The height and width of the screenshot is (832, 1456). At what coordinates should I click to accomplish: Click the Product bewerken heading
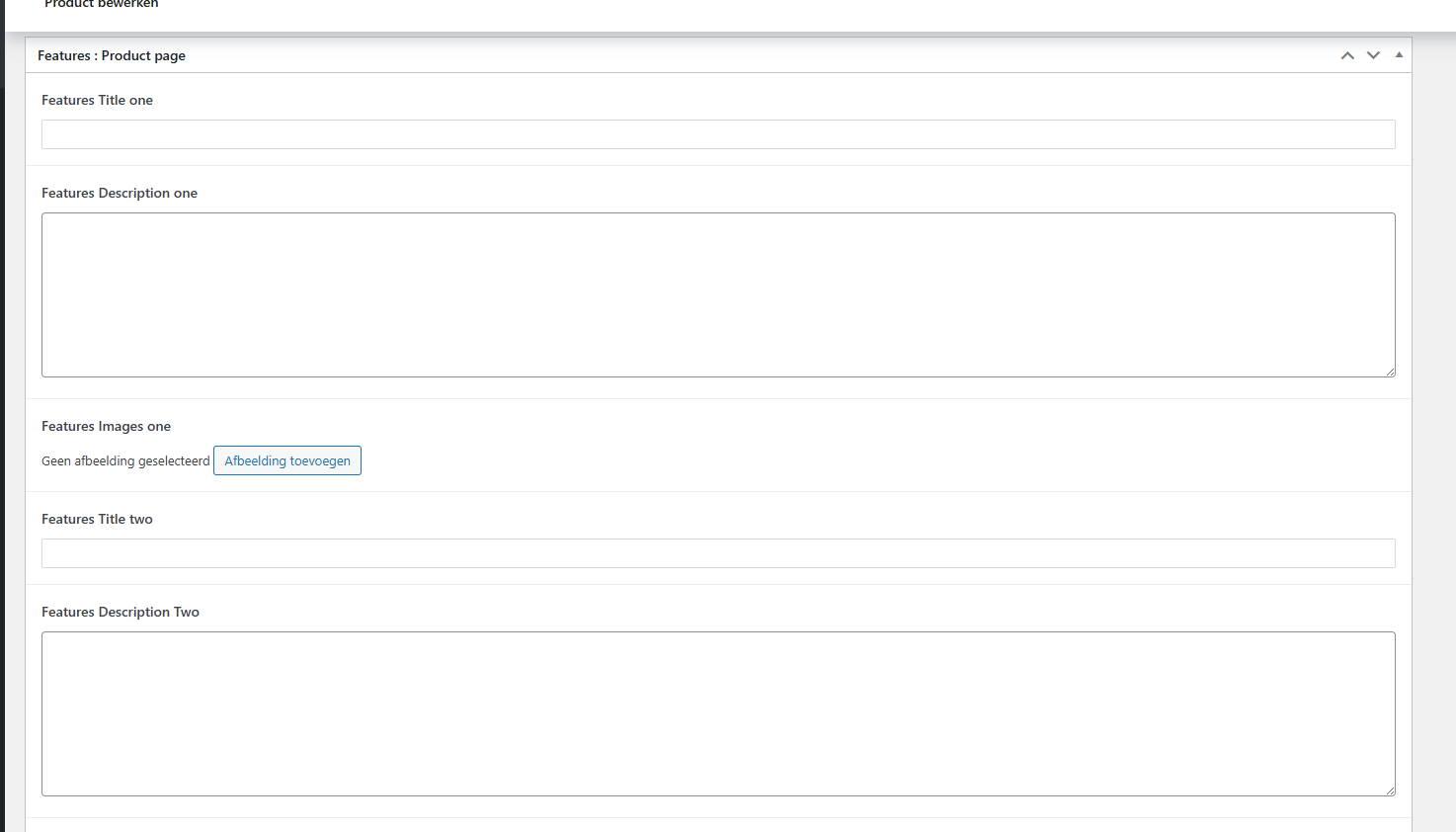pos(101,4)
